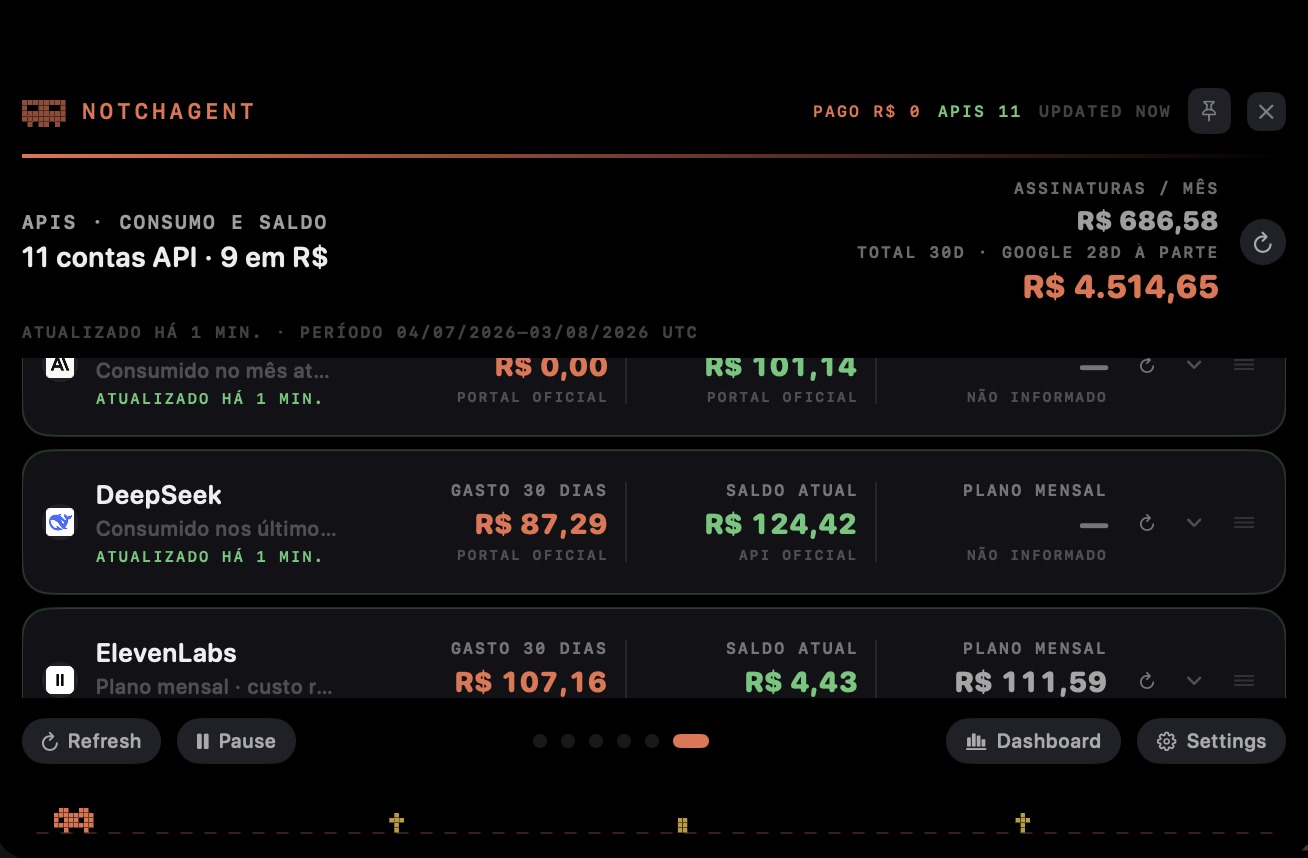The image size is (1308, 858).
Task: Click the "R$ 101,14" balance value
Action: [x=781, y=366]
